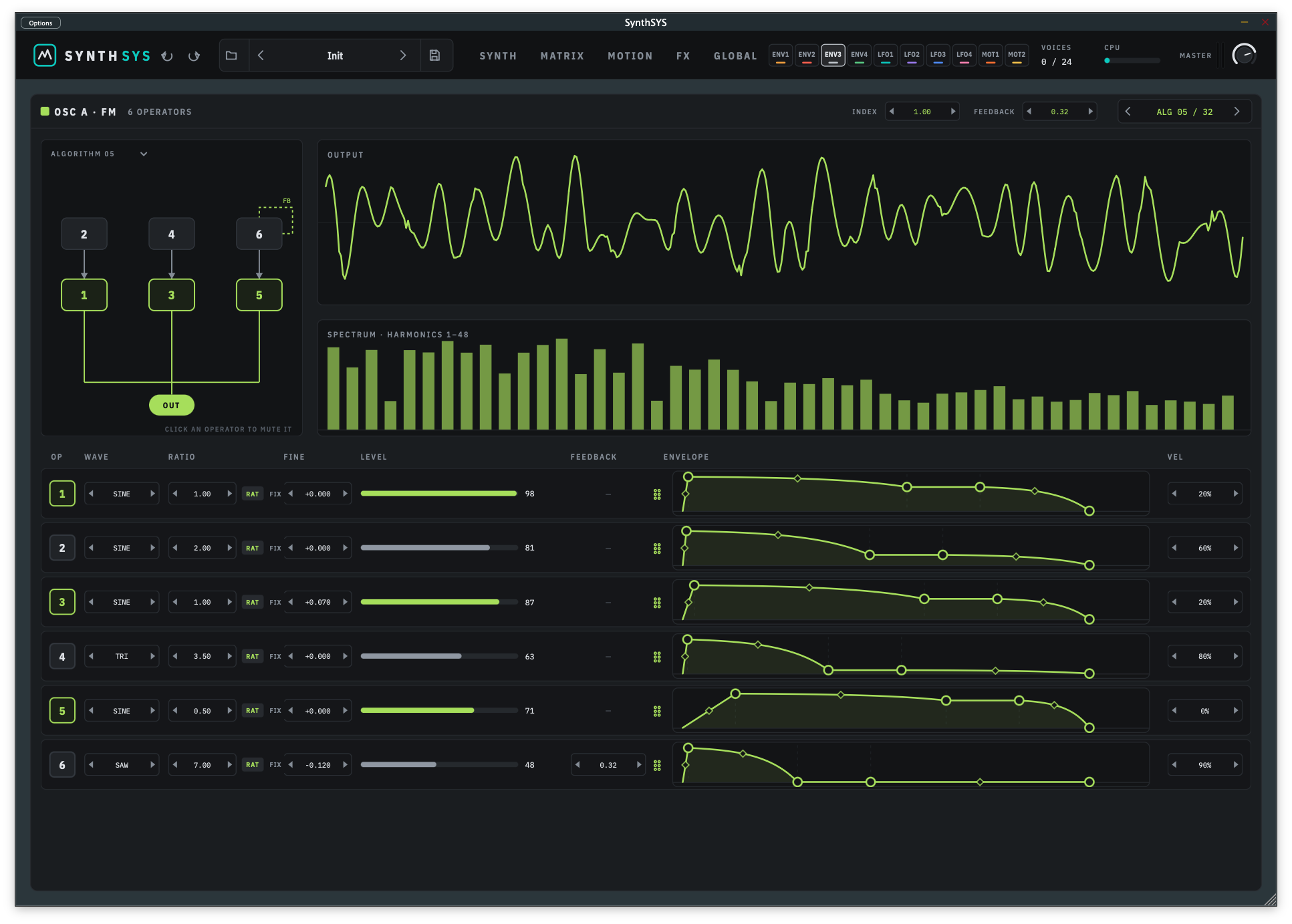This screenshot has width=1292, height=924.
Task: Open the GLOBAL tab
Action: [735, 56]
